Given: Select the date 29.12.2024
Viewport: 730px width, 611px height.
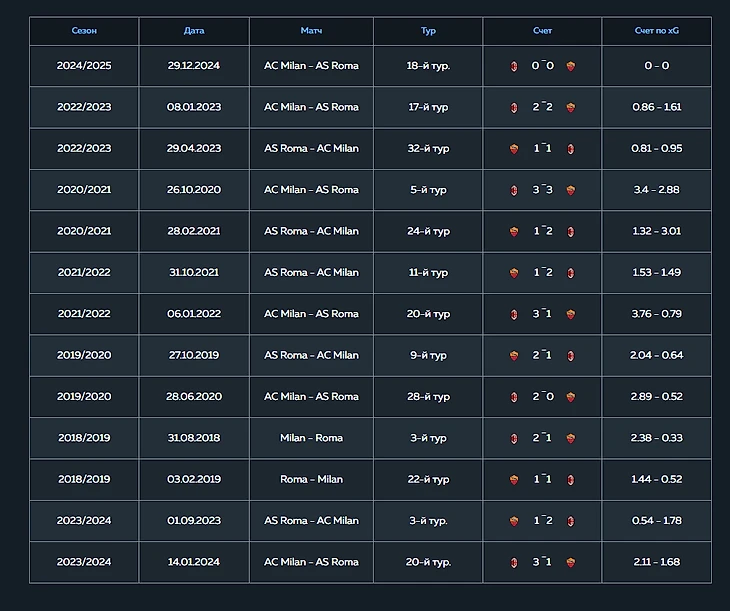Looking at the screenshot, I should point(194,66).
